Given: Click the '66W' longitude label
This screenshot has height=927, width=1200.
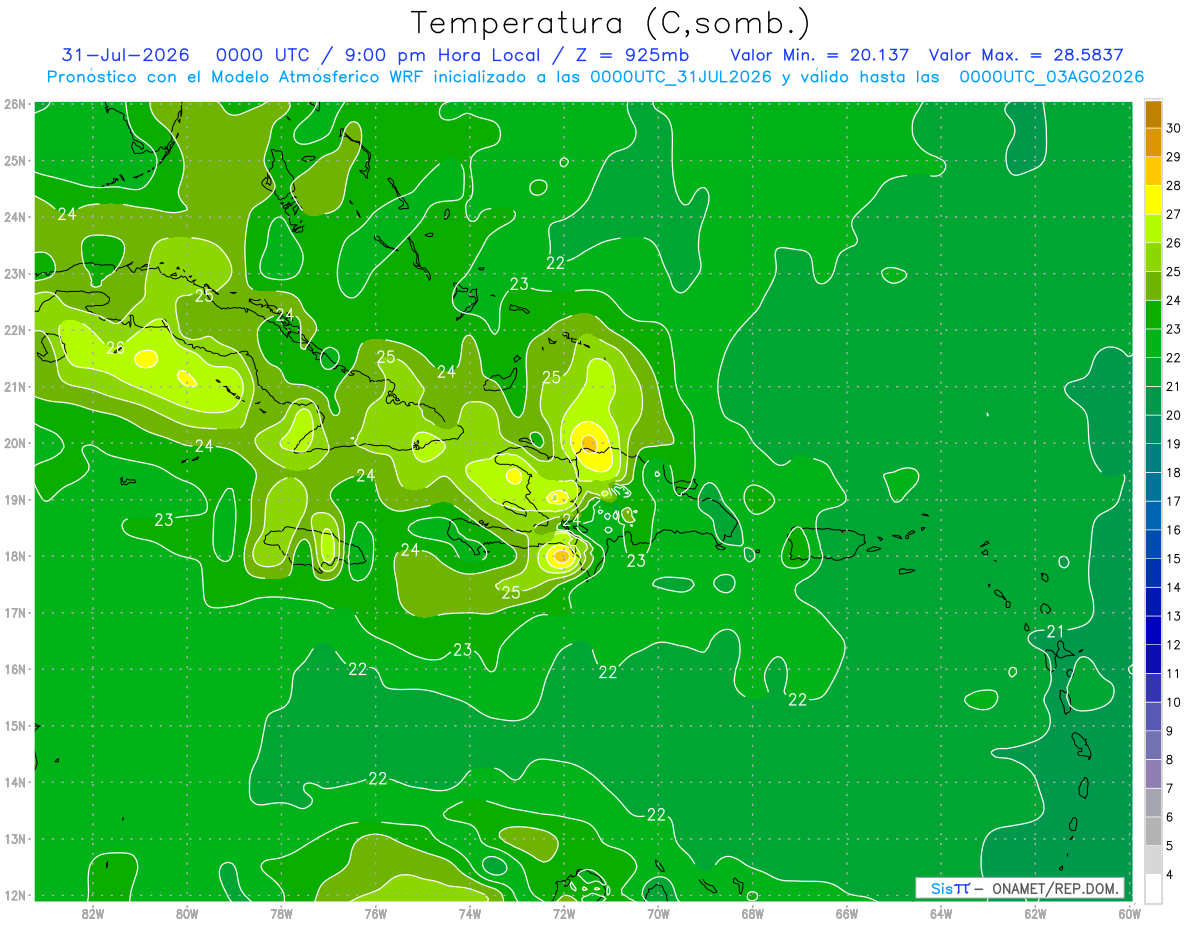Looking at the screenshot, I should 846,913.
